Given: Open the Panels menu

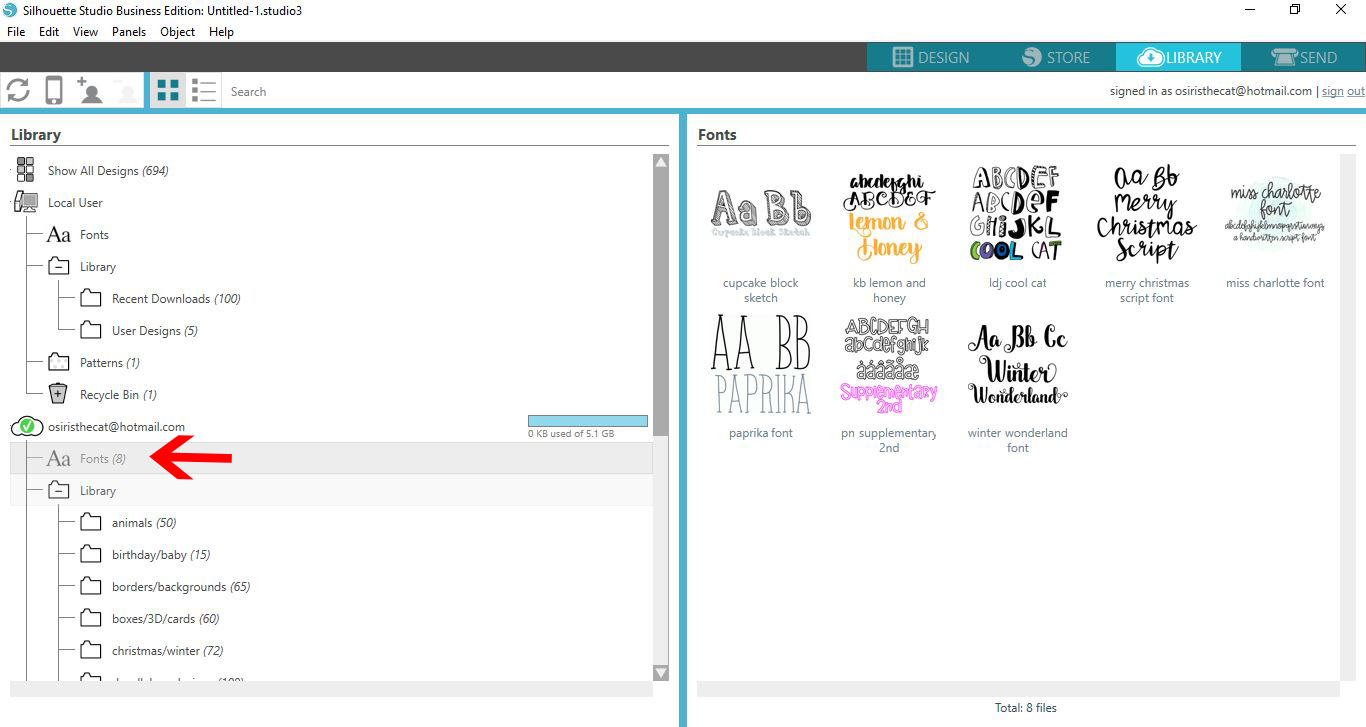Looking at the screenshot, I should point(129,32).
